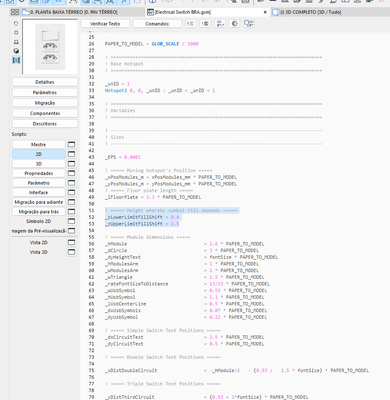Open Migração para adiante window icon
This screenshot has height=400, width=390.
[71, 202]
